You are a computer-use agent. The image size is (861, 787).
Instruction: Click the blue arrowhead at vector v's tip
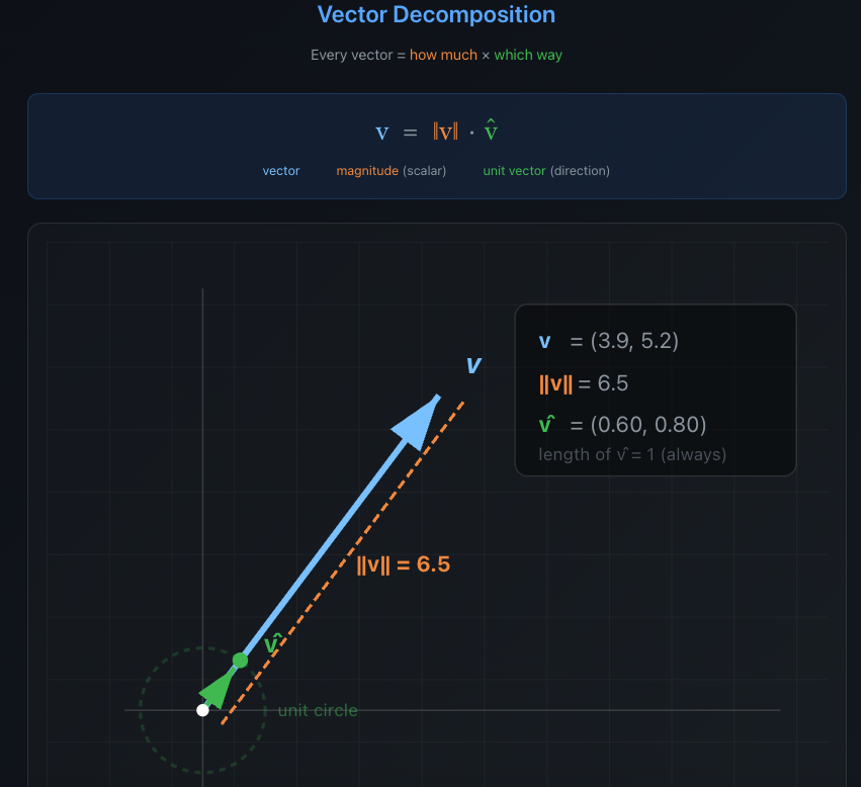click(420, 420)
